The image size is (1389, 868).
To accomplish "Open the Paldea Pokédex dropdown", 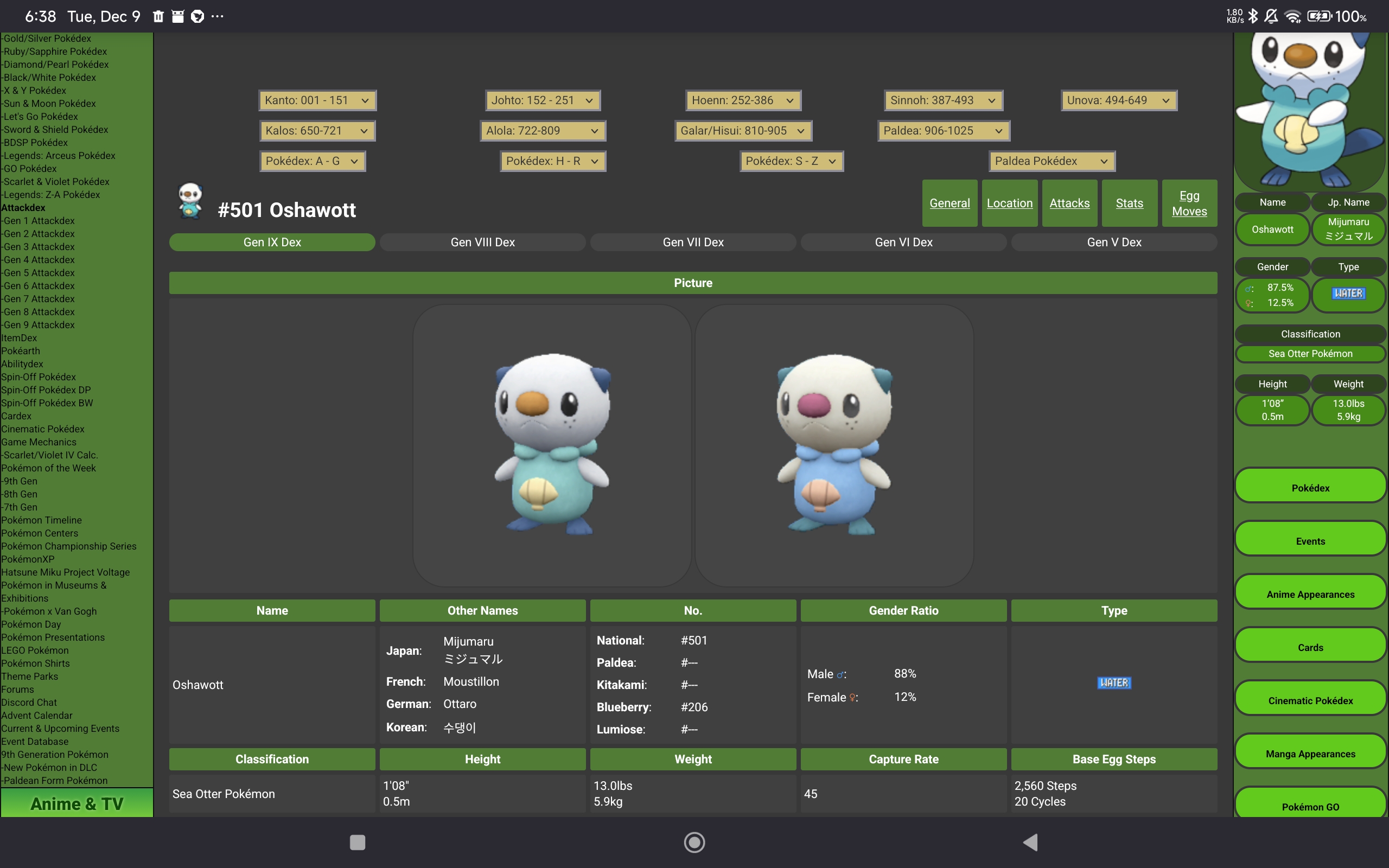I will point(1052,161).
